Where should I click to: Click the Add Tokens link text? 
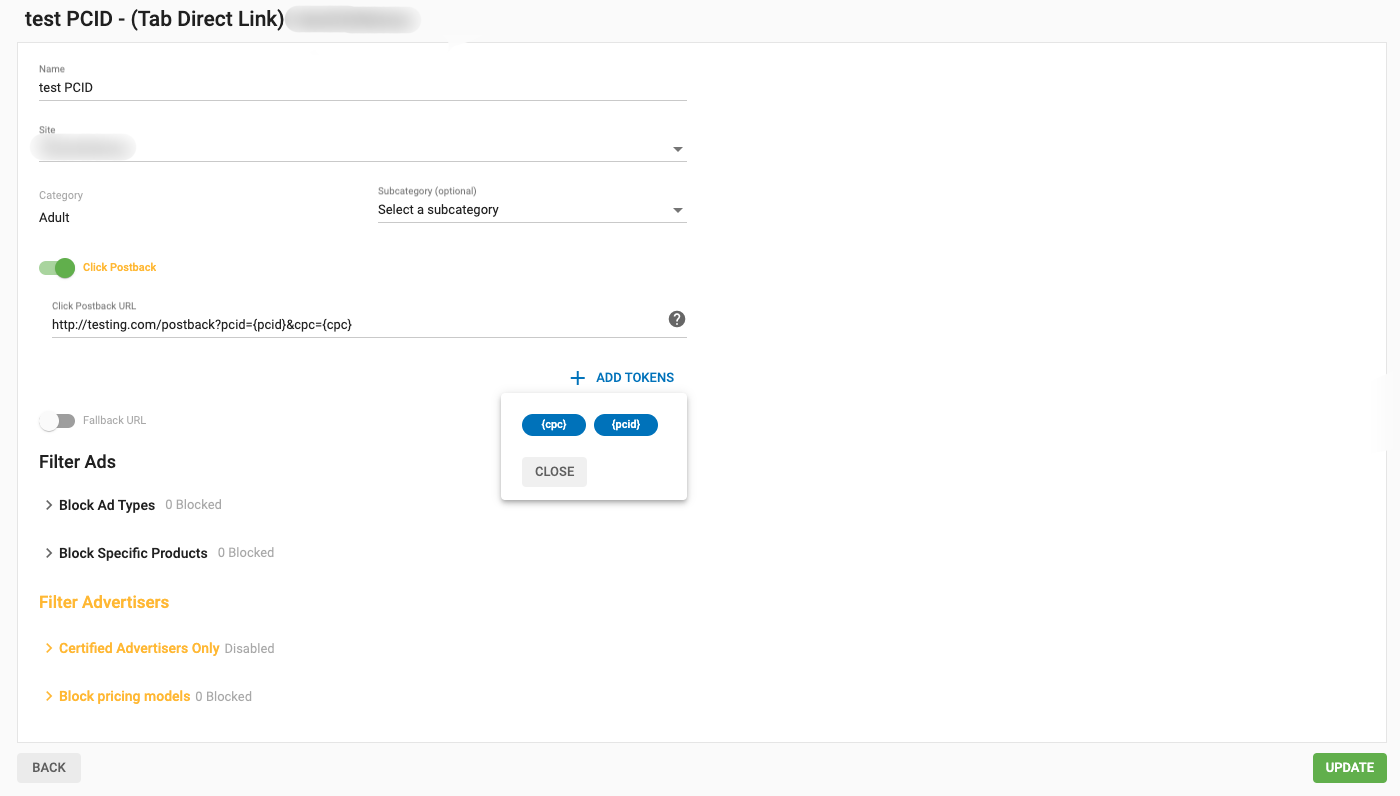coord(635,378)
